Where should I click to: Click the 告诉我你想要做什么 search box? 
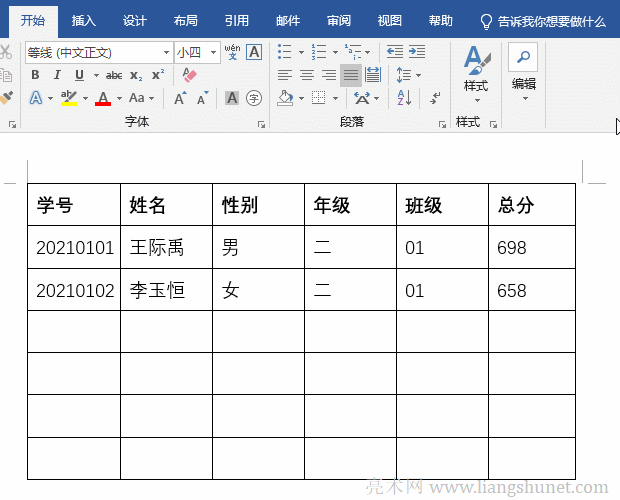[x=543, y=21]
